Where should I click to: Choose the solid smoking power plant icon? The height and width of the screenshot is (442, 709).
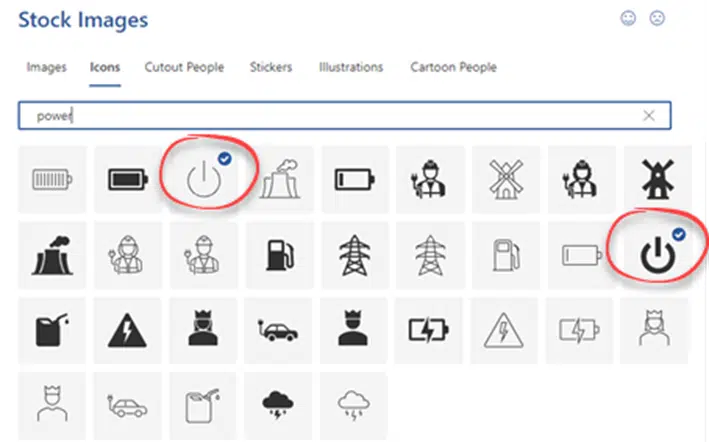52,255
